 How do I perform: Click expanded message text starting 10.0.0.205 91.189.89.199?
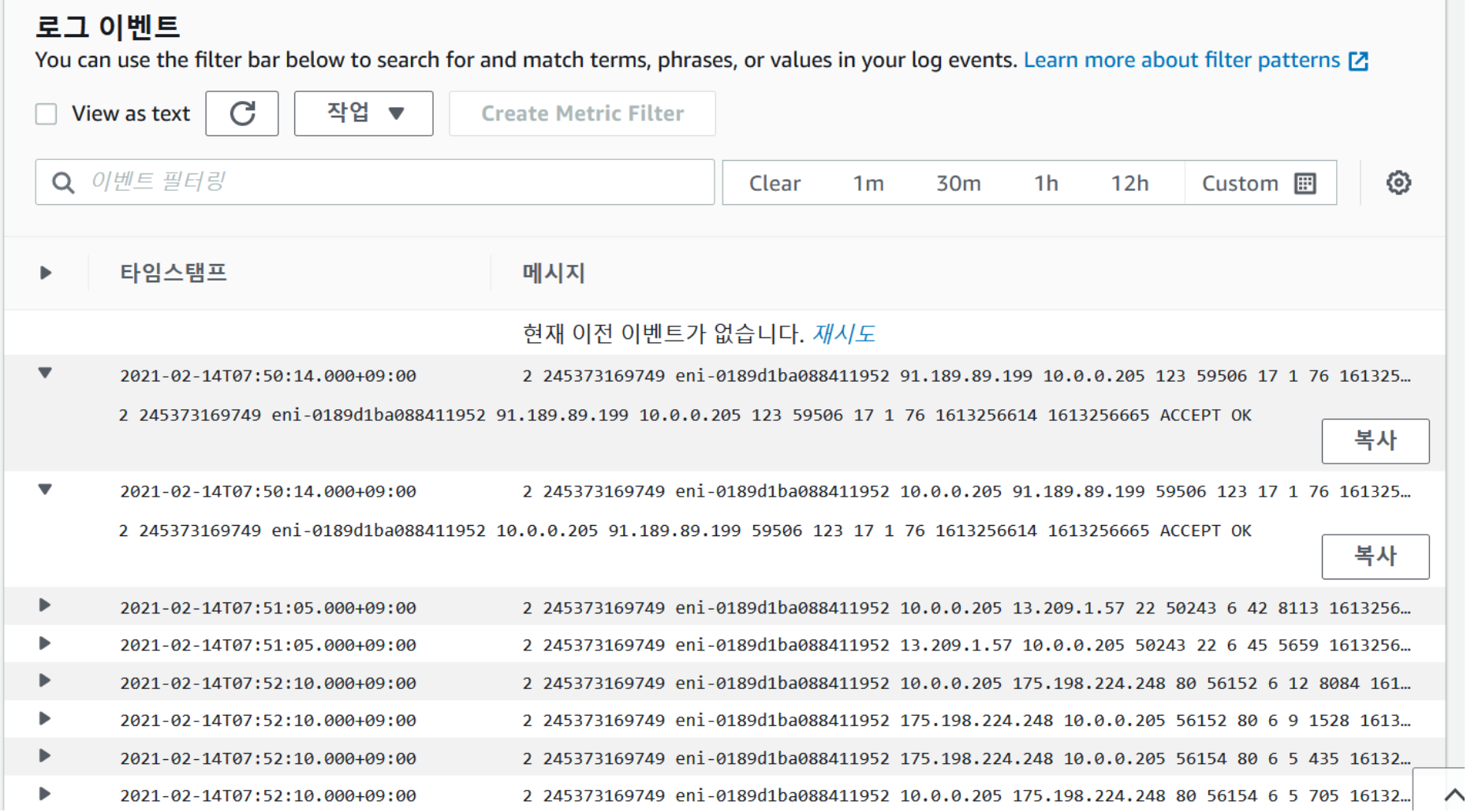point(685,531)
